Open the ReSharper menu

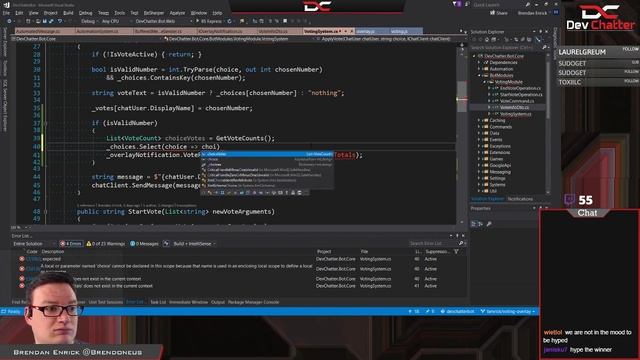154,13
